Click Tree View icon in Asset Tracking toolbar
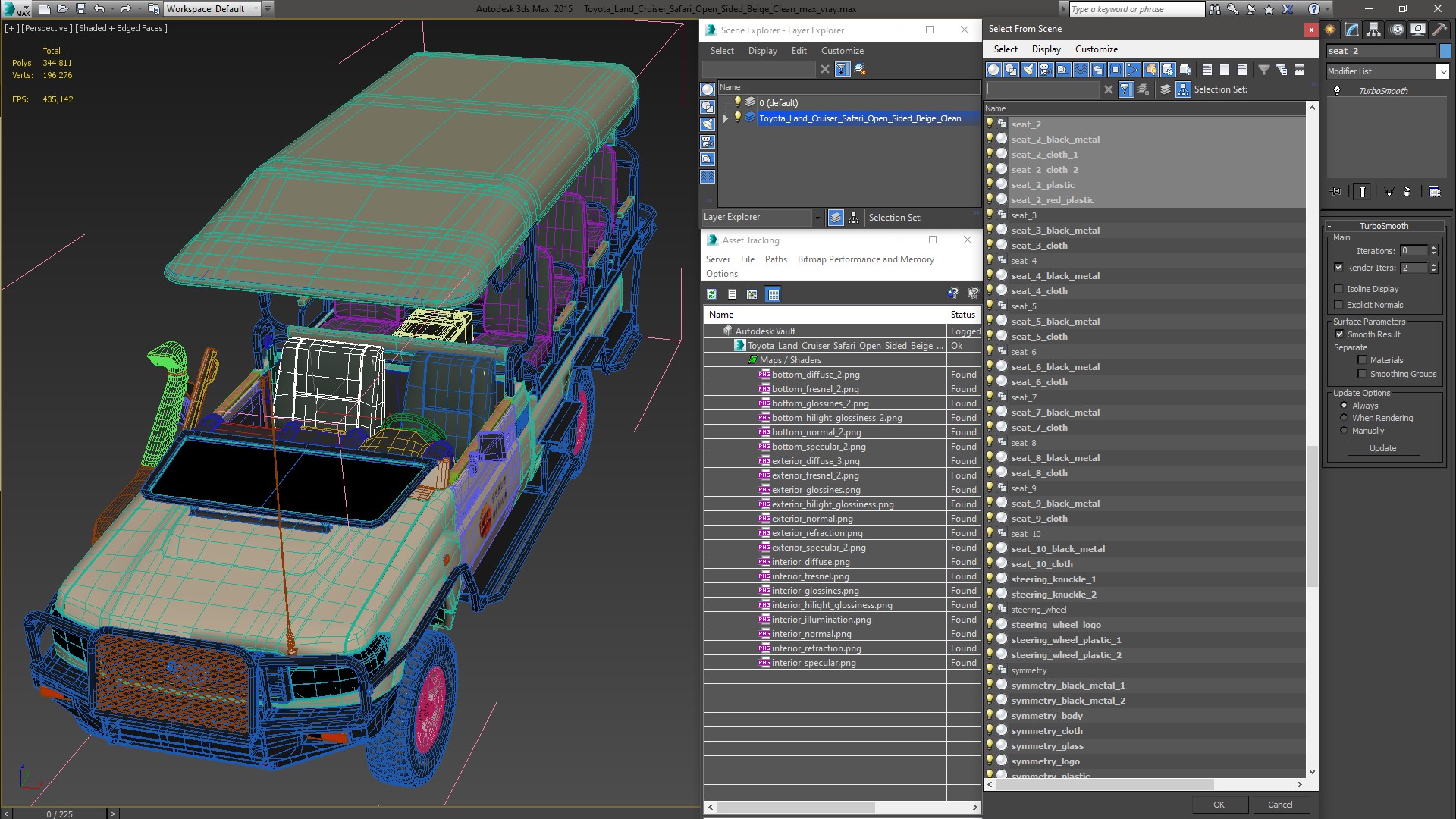 (x=752, y=294)
